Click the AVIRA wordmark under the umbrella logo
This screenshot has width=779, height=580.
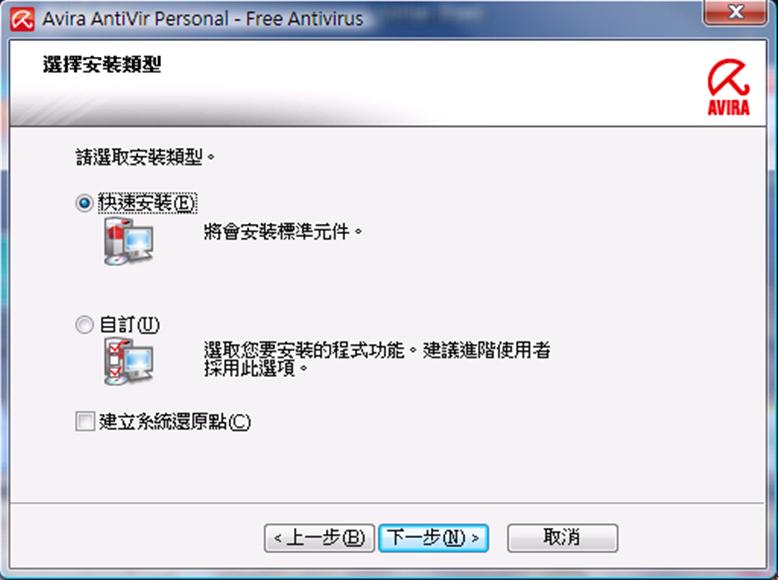pyautogui.click(x=728, y=107)
